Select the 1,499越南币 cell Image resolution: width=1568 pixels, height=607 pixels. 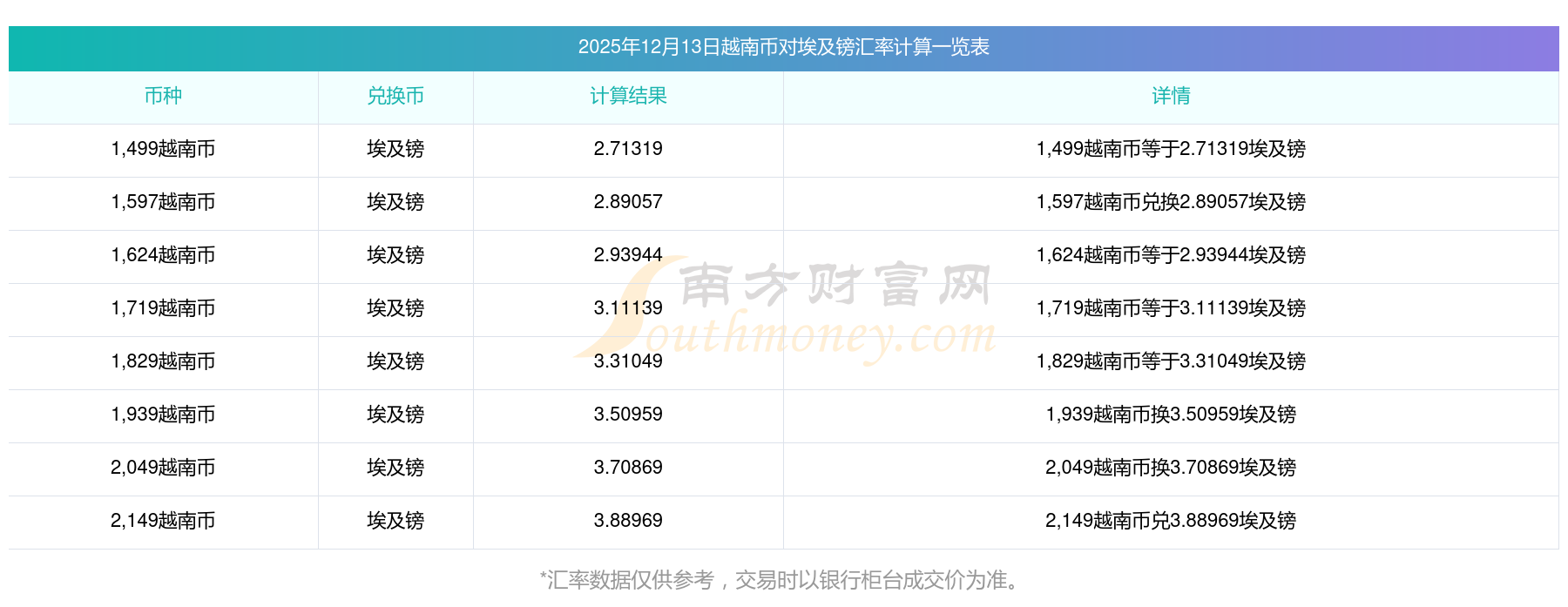point(163,149)
